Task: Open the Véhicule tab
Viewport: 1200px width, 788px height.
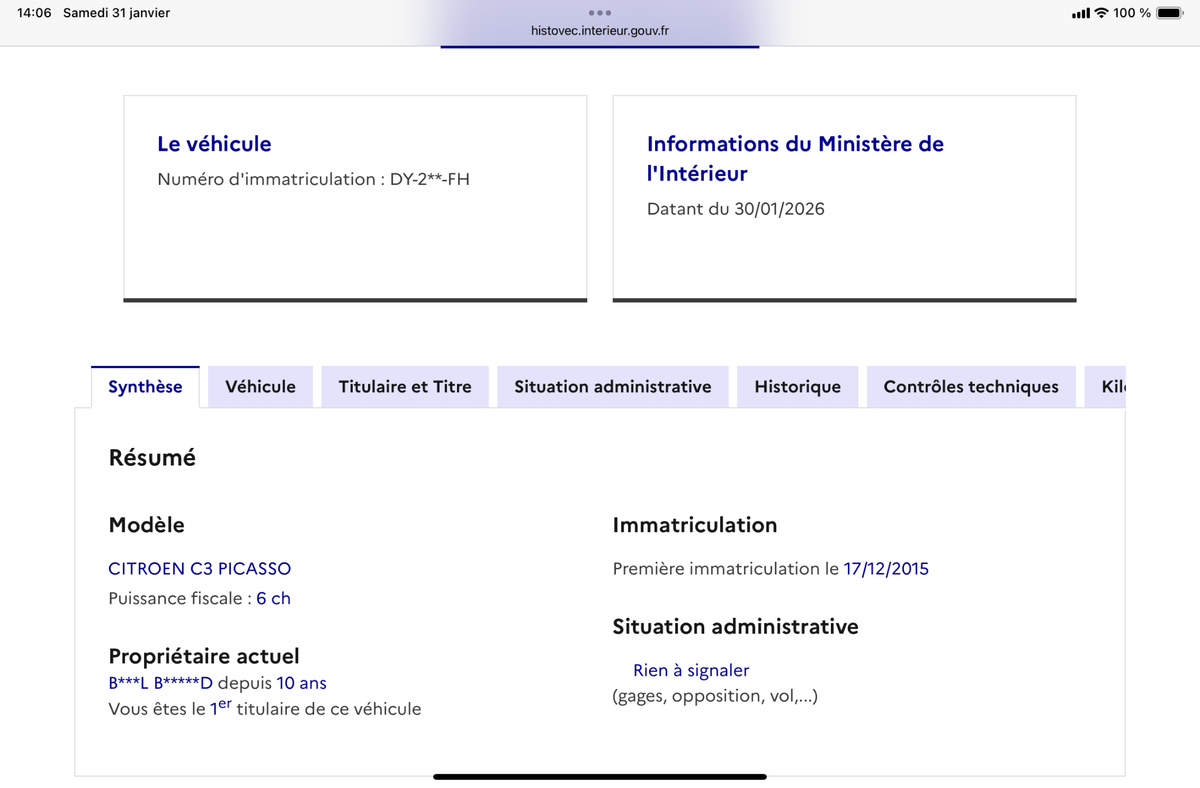Action: 260,386
